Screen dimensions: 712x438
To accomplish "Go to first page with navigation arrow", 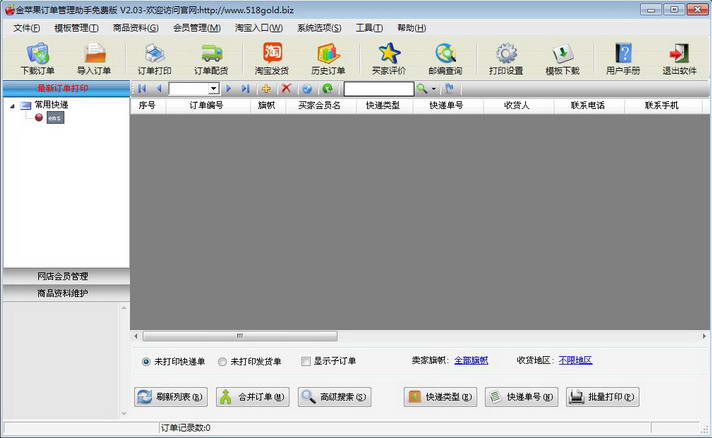I will pyautogui.click(x=142, y=89).
